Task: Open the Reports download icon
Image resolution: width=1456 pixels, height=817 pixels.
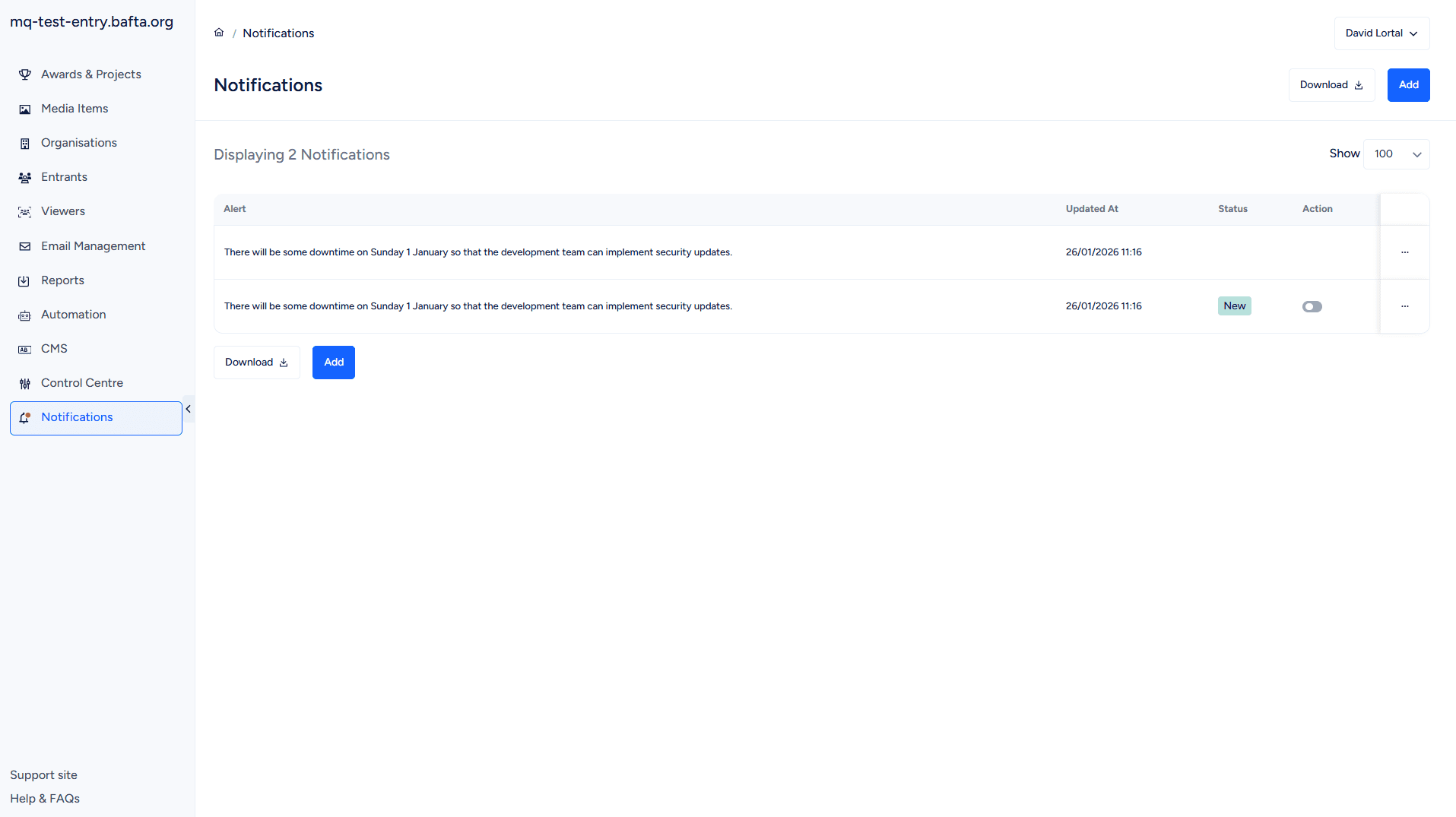Action: pyautogui.click(x=25, y=281)
